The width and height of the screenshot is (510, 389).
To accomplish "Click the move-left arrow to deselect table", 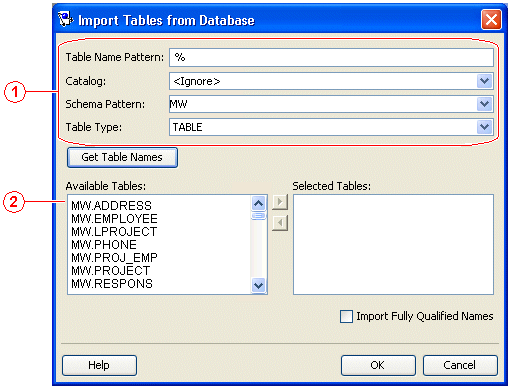I will click(280, 223).
